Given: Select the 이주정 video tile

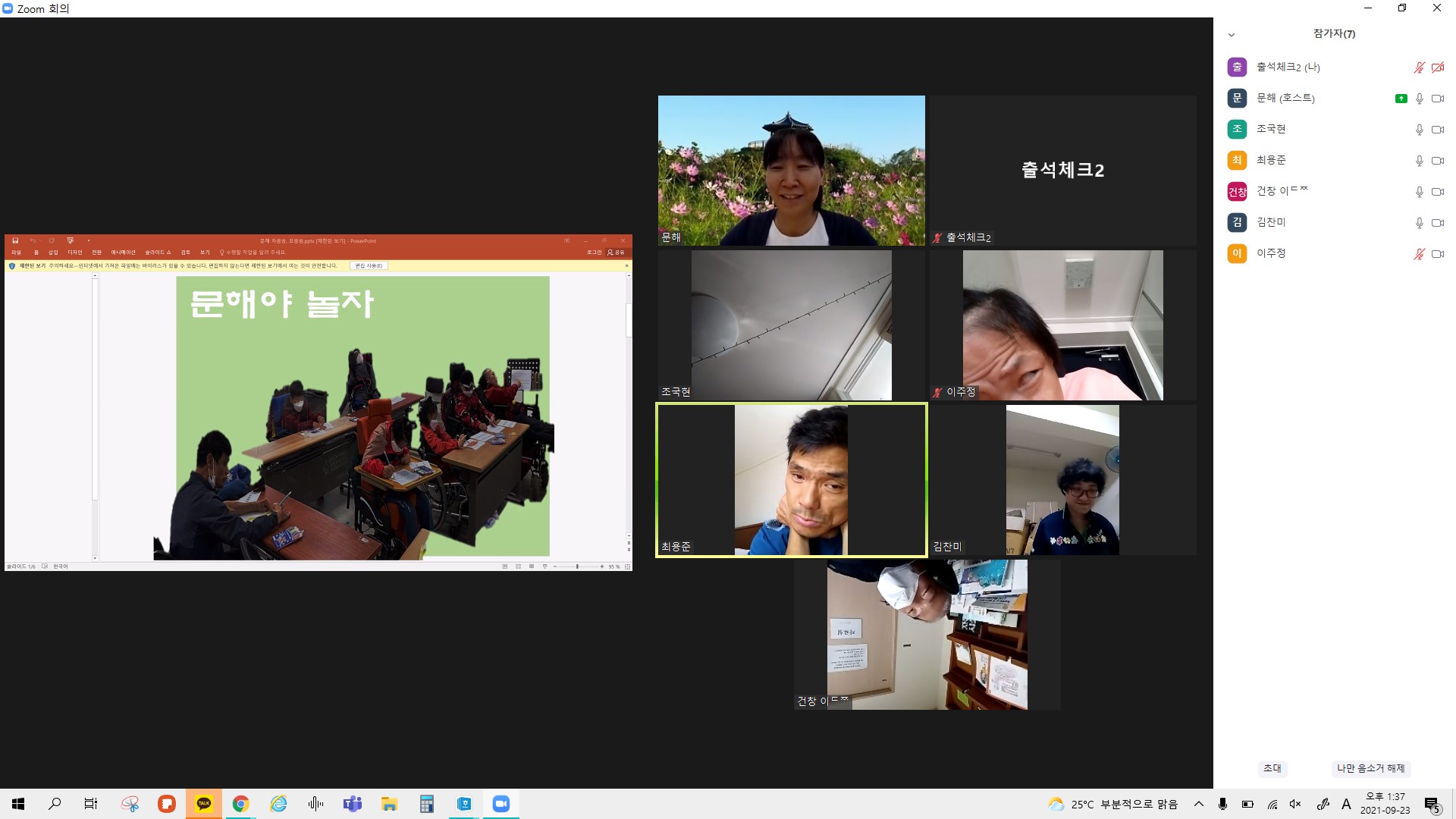Looking at the screenshot, I should click(x=1062, y=325).
